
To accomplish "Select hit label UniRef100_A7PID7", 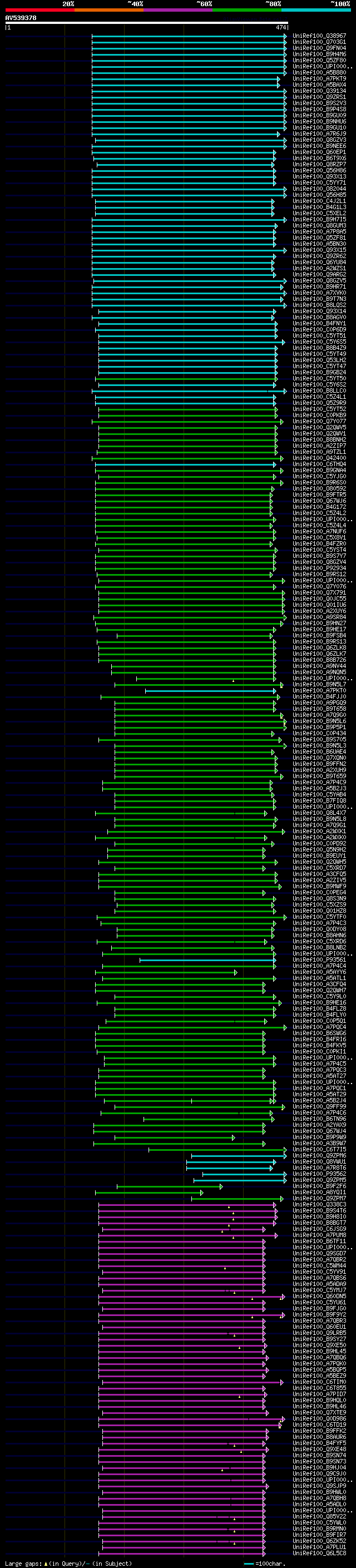I will click(319, 1394).
